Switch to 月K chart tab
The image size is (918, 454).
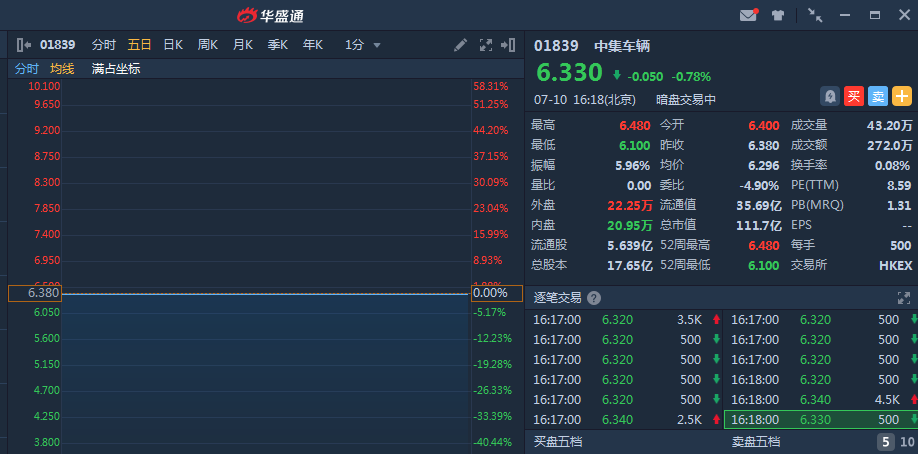coord(243,45)
